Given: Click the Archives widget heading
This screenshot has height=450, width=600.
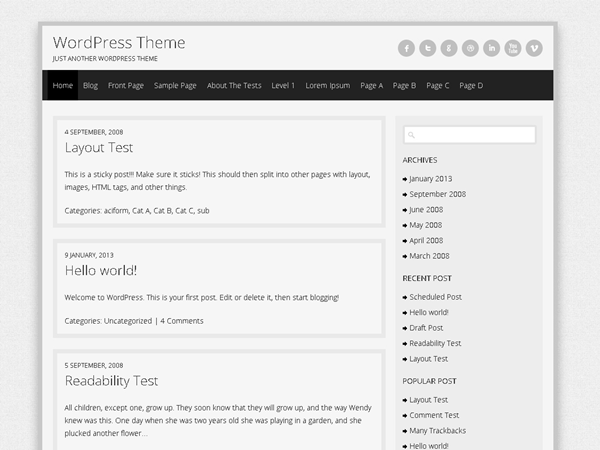Looking at the screenshot, I should [420, 160].
